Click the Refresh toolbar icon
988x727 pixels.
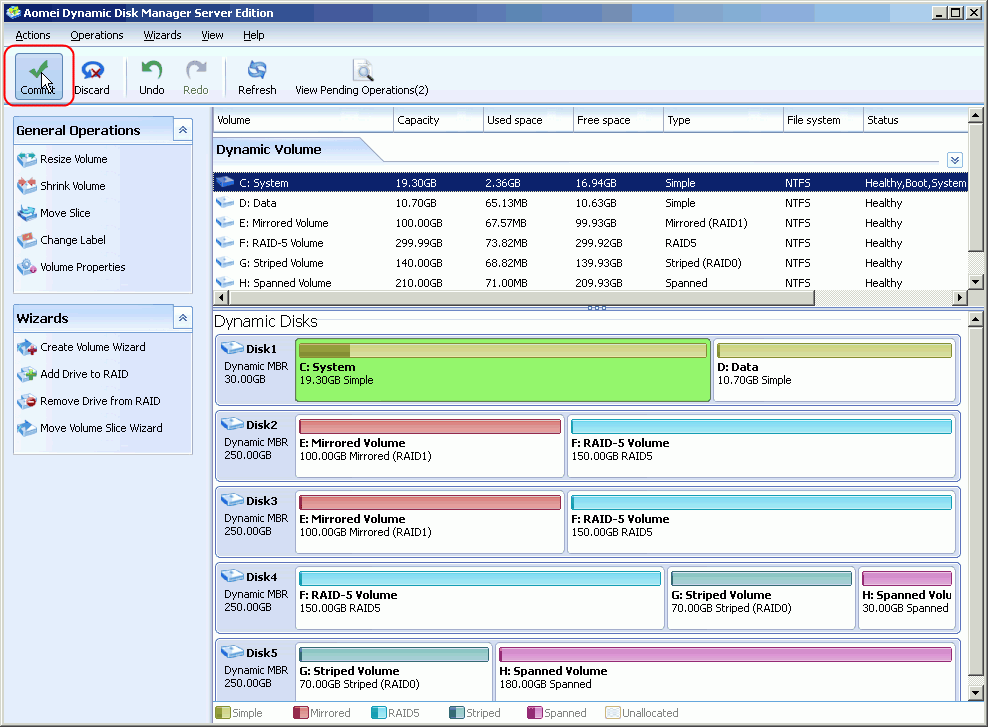257,77
